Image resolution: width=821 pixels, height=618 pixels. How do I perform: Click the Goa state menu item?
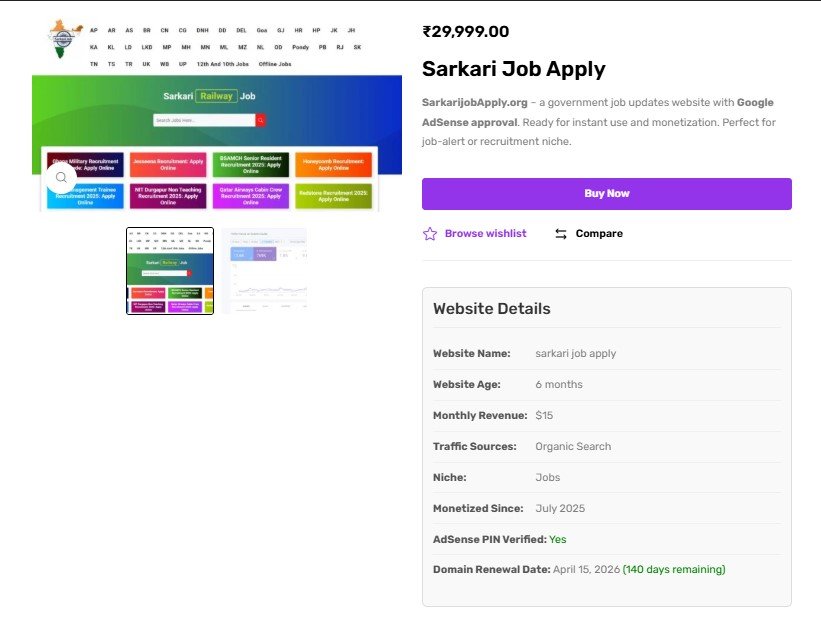pos(262,31)
